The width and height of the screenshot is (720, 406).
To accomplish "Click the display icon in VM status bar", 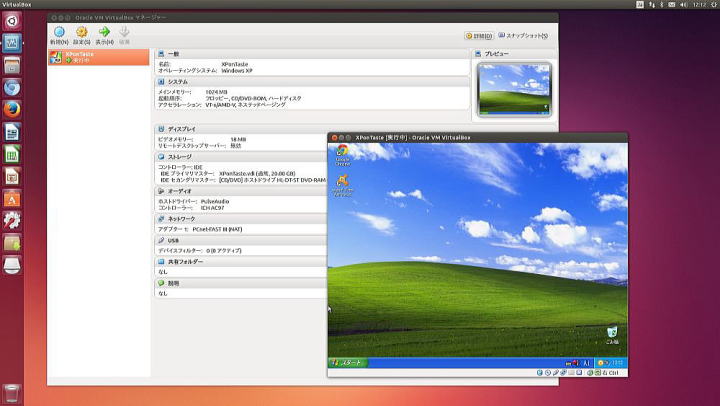I will (579, 373).
